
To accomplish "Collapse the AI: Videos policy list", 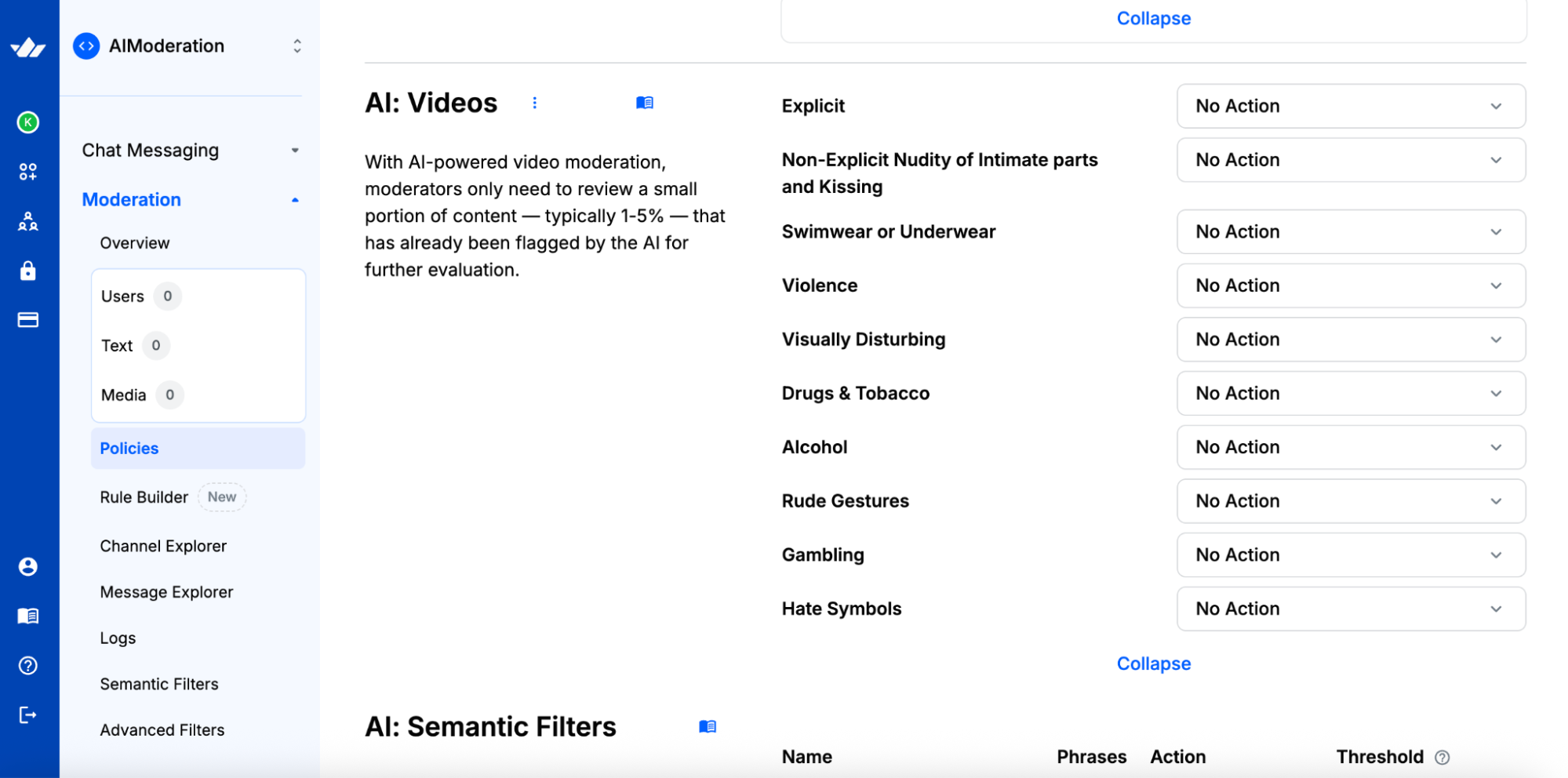I will click(1153, 663).
